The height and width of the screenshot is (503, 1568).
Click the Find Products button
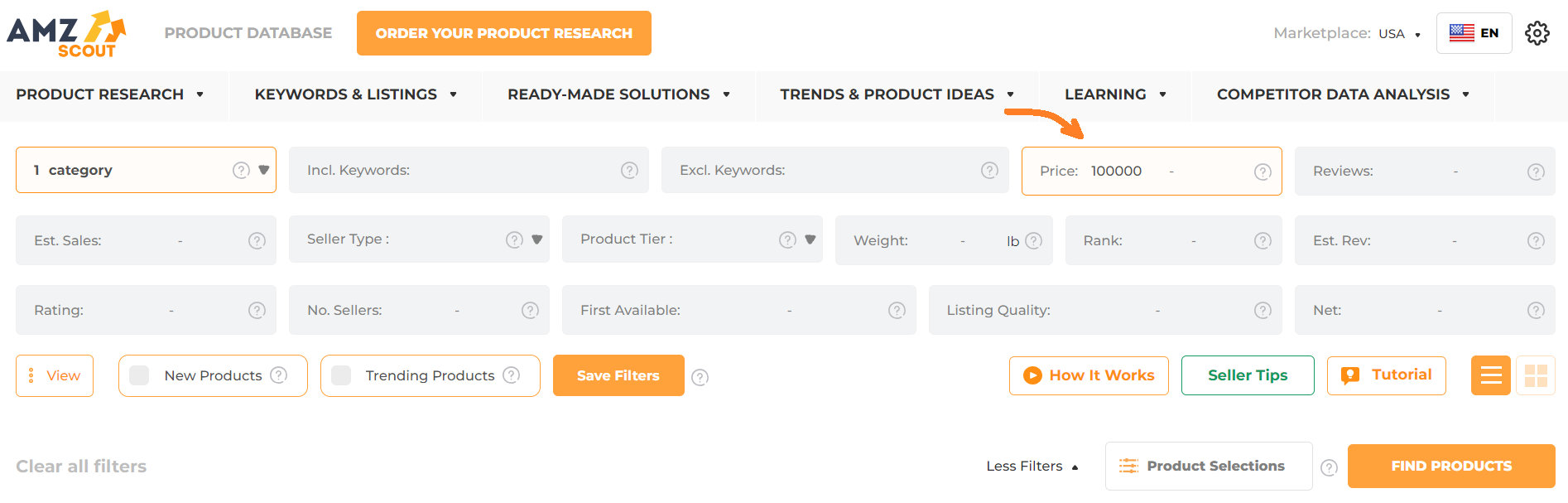click(1450, 466)
